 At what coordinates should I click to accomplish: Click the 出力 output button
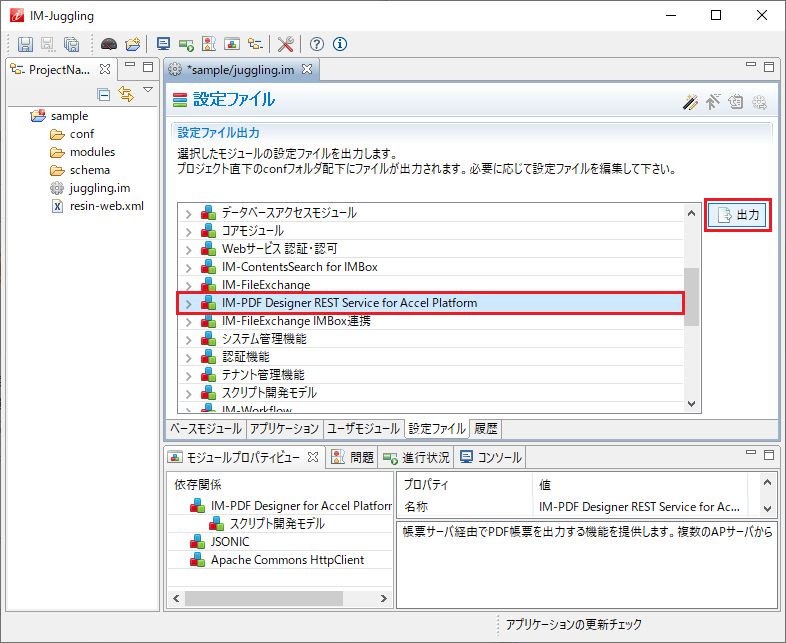tap(737, 215)
